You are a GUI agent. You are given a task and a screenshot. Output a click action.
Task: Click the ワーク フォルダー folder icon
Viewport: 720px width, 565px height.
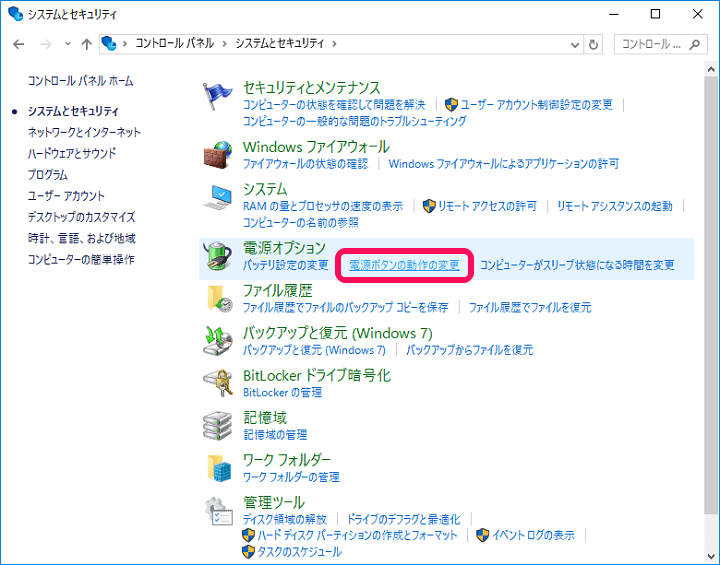219,468
